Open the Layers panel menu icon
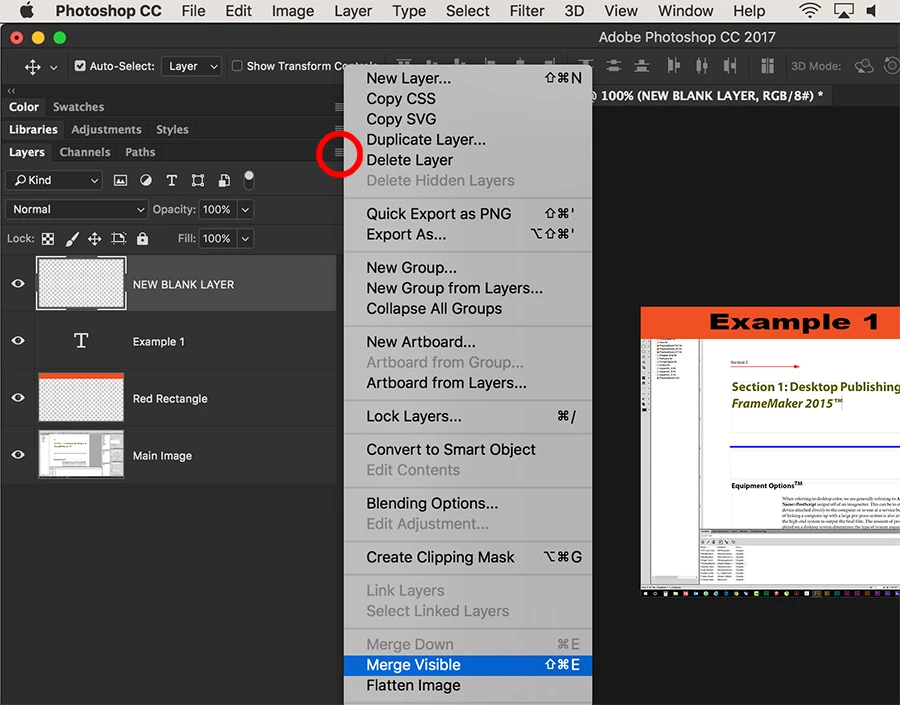Viewport: 900px width, 705px height. [x=339, y=152]
